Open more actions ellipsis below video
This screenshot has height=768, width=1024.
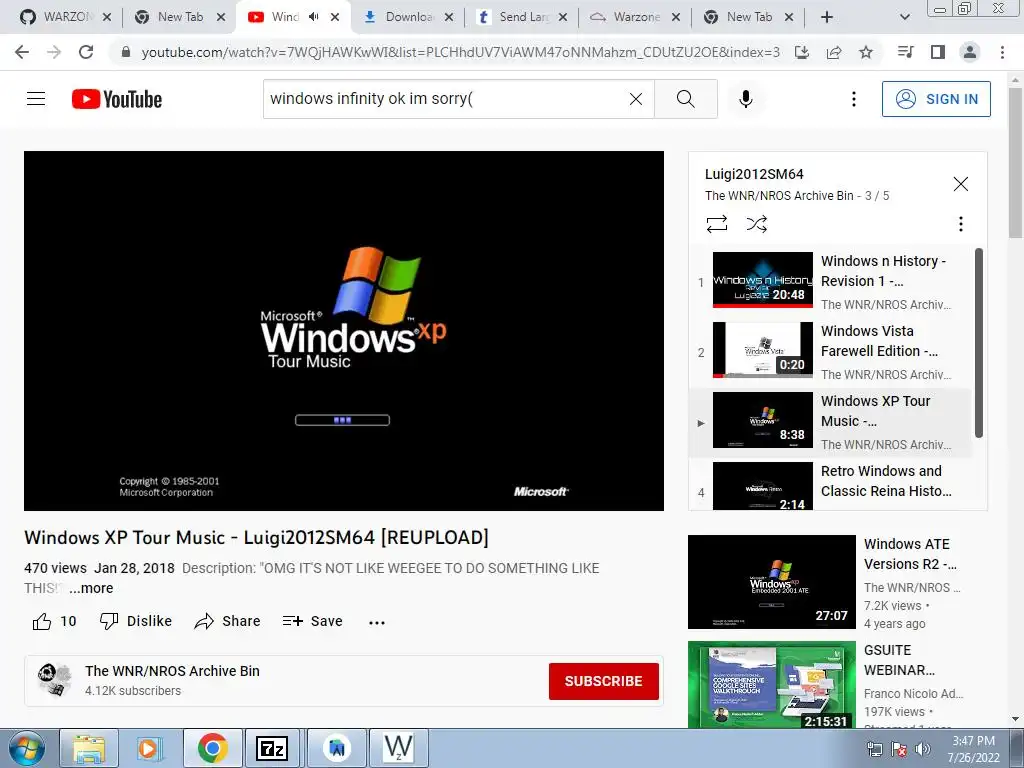tap(377, 622)
